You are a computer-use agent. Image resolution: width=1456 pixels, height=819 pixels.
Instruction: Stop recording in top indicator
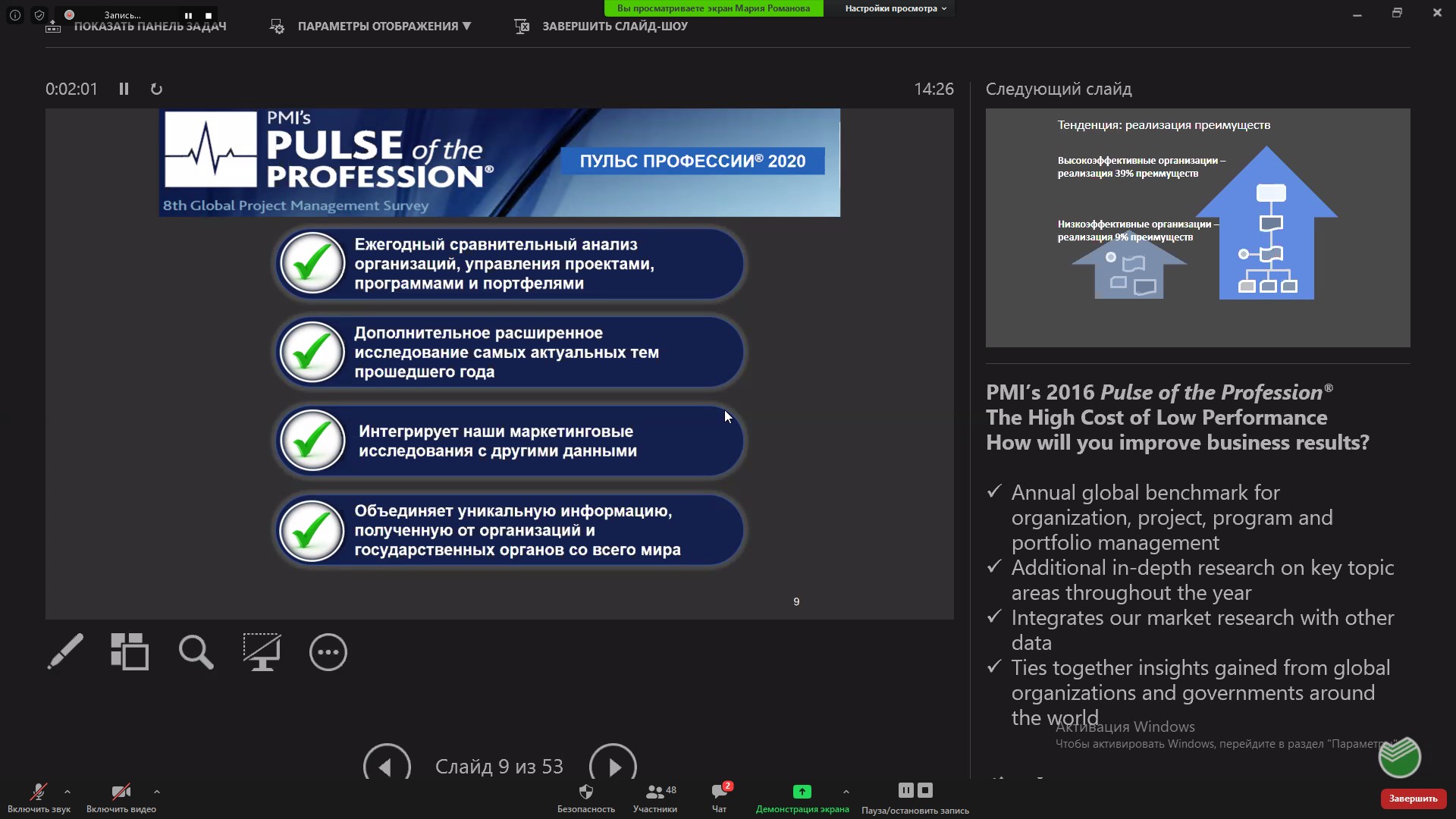click(x=209, y=15)
